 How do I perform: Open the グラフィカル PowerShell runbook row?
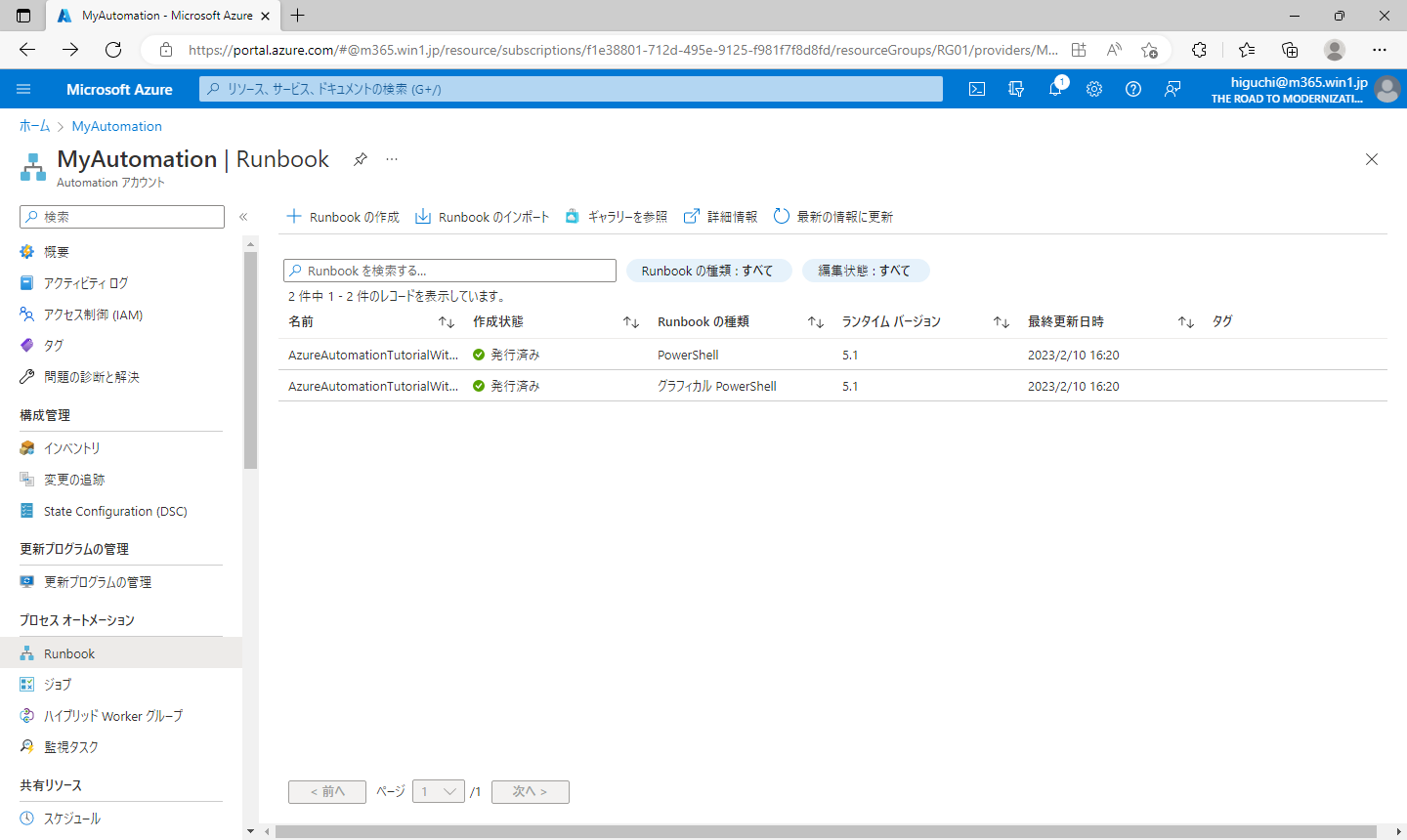pyautogui.click(x=832, y=386)
